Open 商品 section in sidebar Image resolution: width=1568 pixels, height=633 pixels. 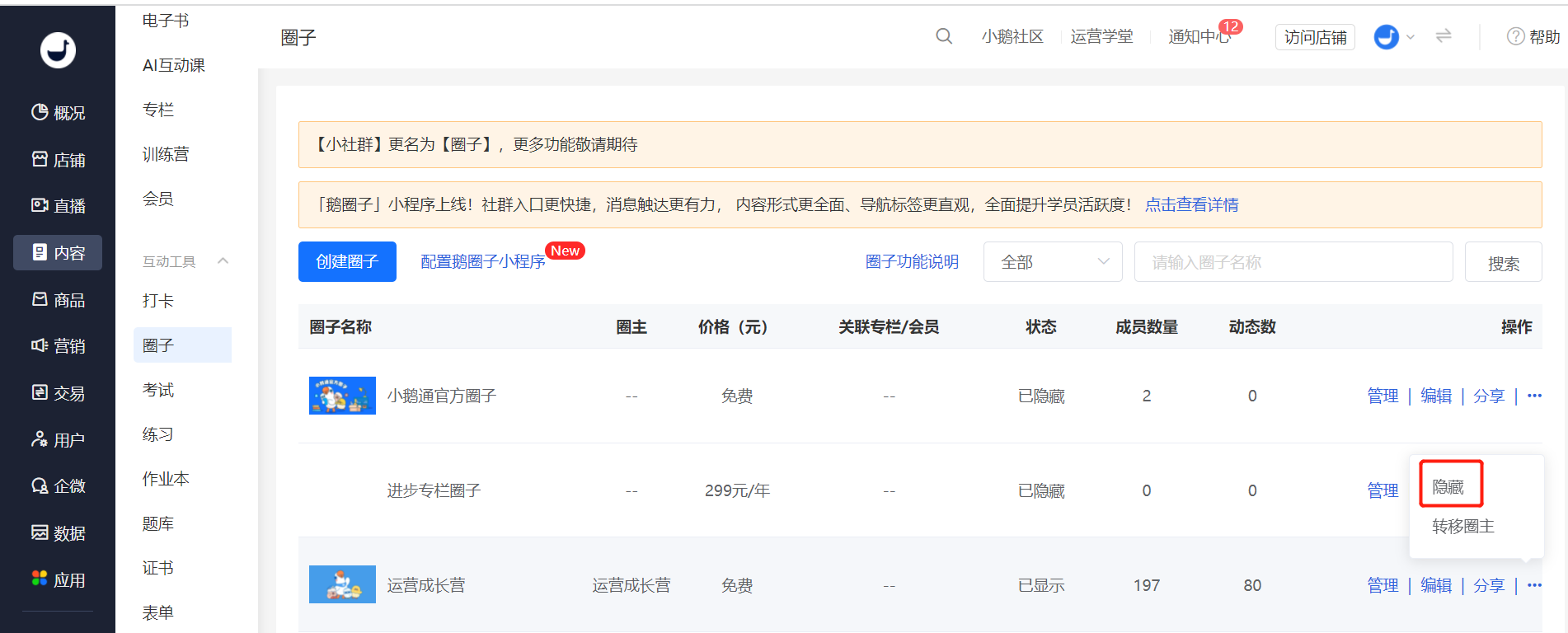58,299
